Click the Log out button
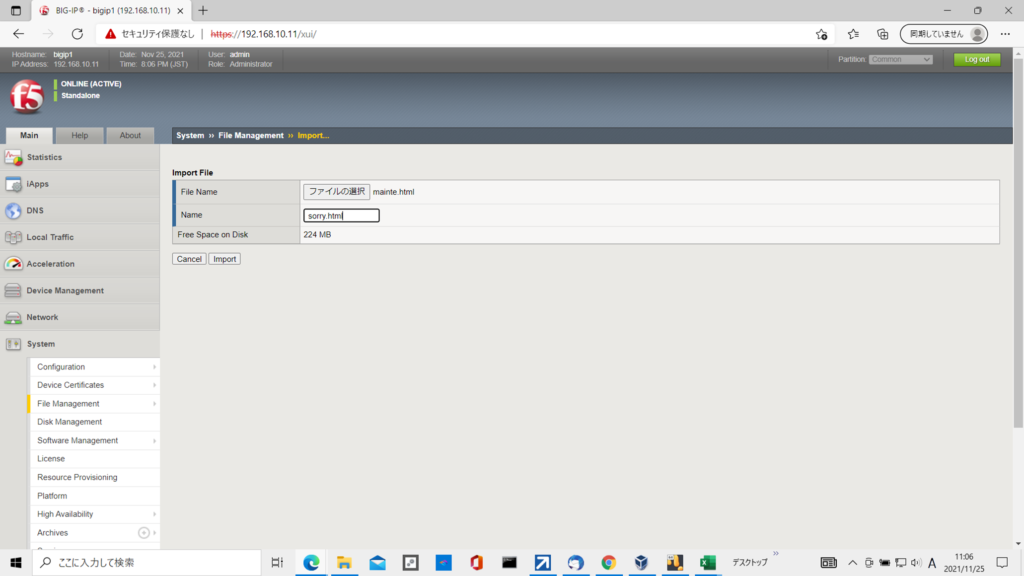 (976, 59)
